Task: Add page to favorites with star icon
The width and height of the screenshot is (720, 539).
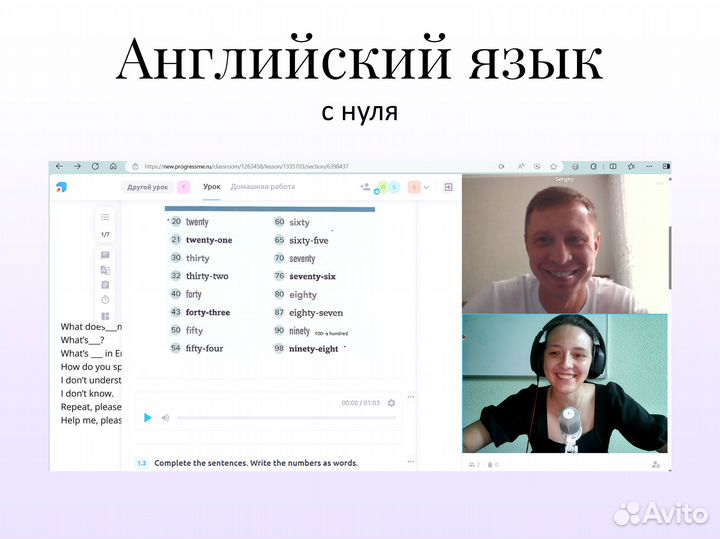Action: [554, 167]
